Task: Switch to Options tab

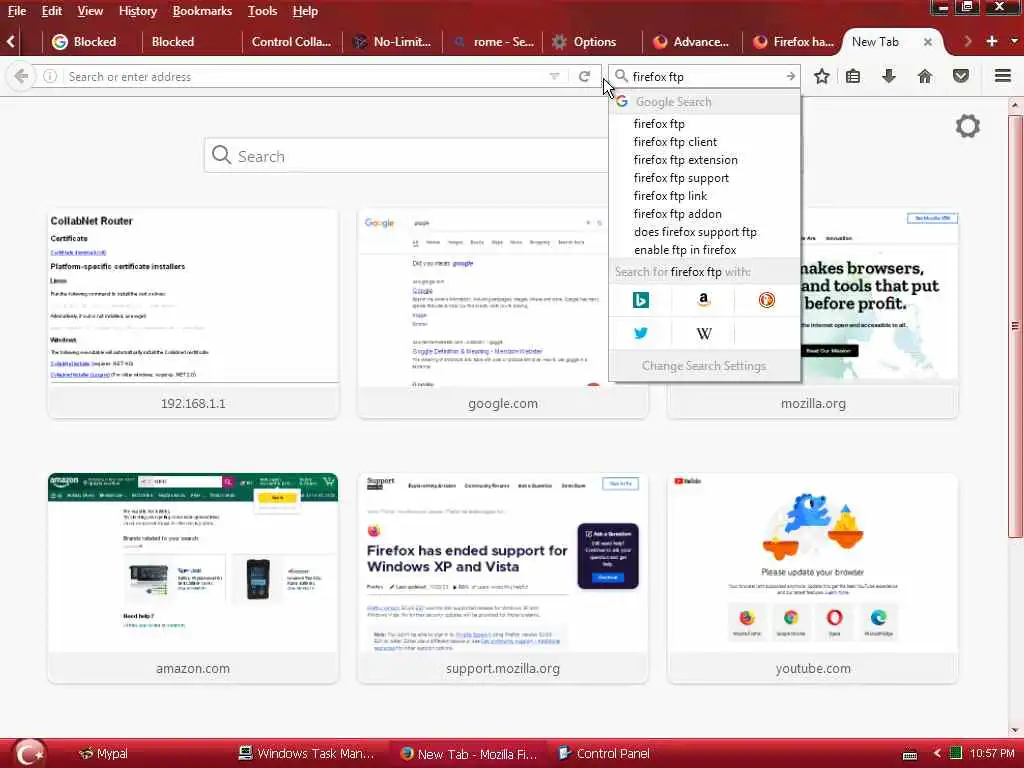Action: (x=593, y=42)
